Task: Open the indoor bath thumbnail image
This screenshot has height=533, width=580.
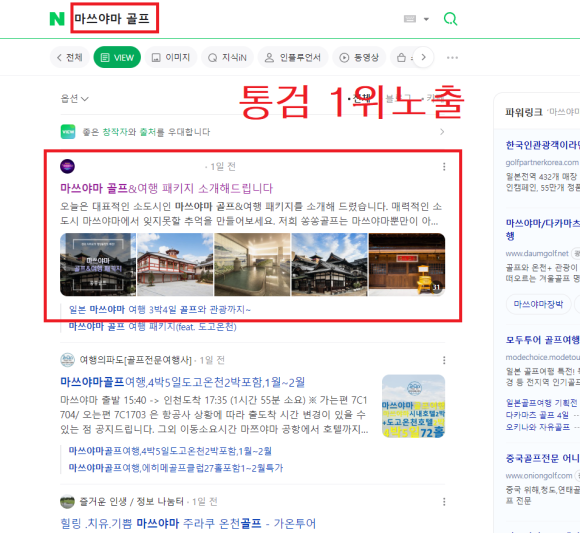Action: tap(252, 264)
